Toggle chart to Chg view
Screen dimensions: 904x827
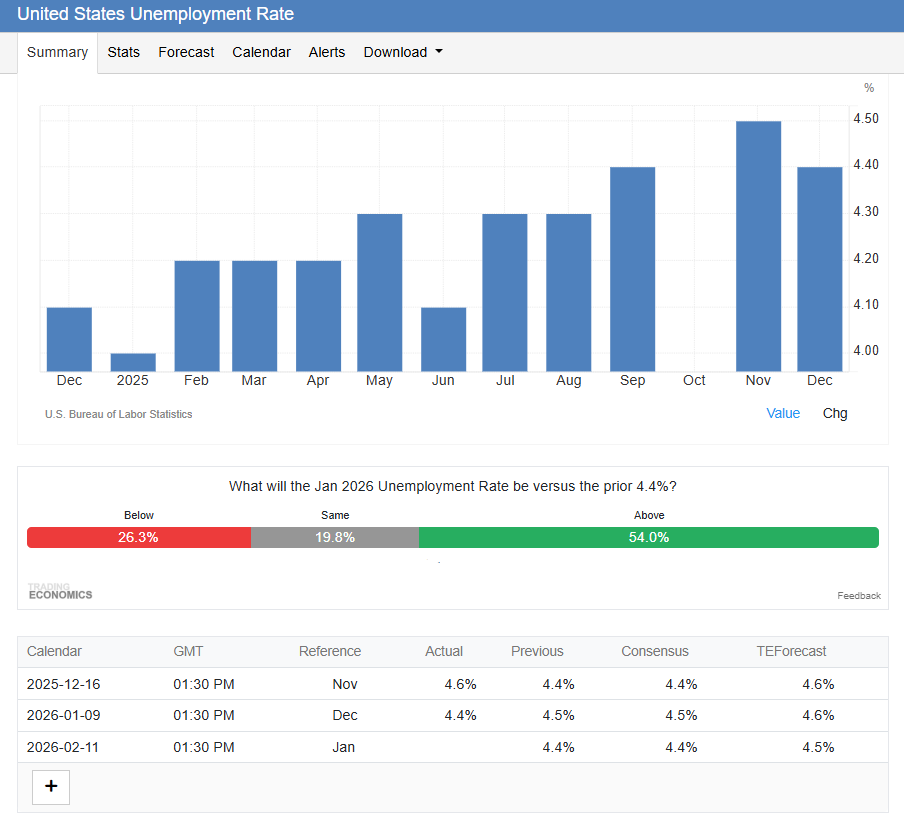click(x=834, y=413)
